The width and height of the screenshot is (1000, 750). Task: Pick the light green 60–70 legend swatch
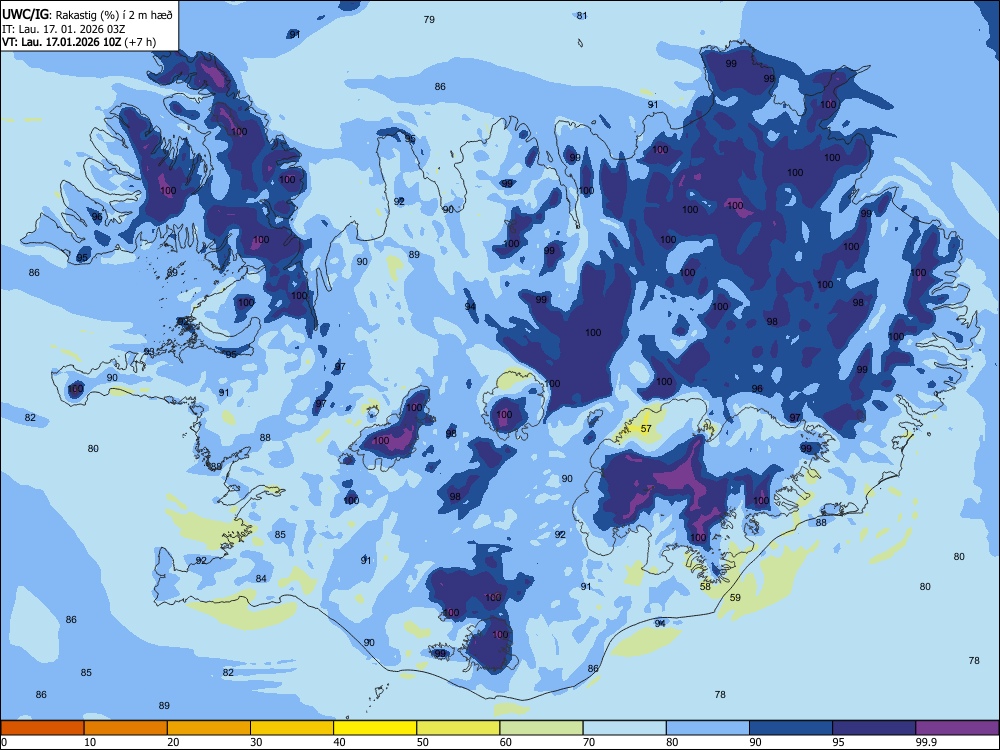point(541,728)
